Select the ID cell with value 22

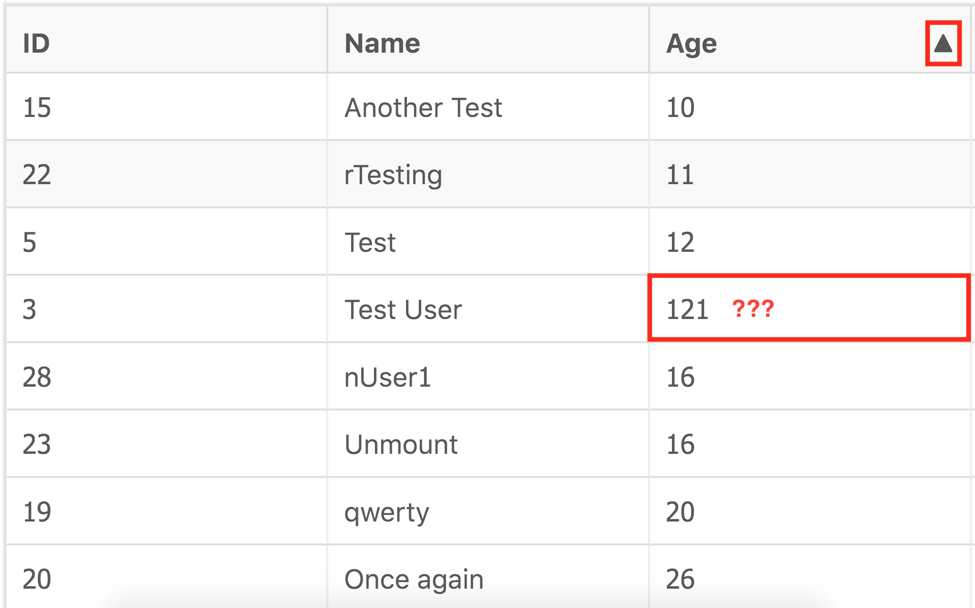click(167, 174)
